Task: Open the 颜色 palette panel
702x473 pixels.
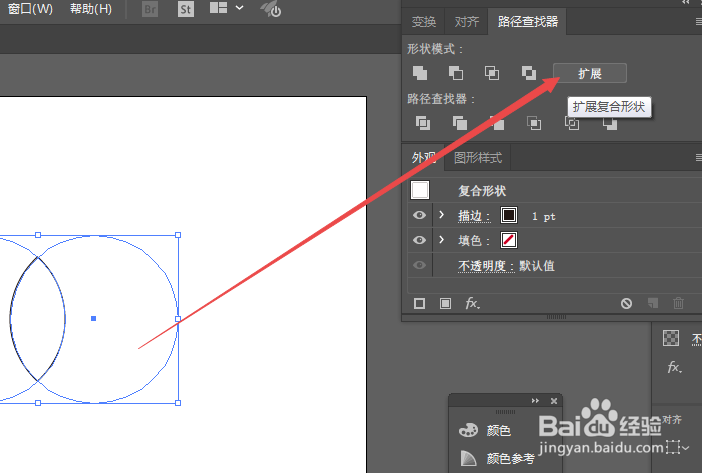Action: pyautogui.click(x=485, y=430)
